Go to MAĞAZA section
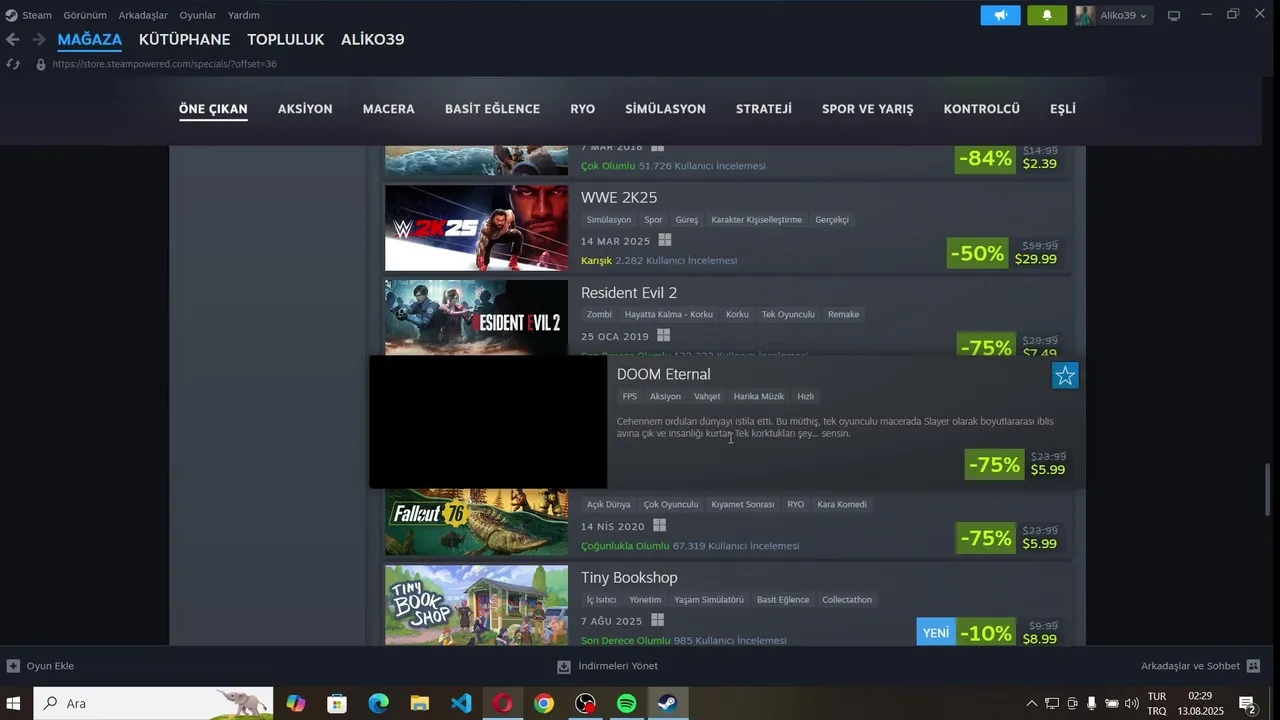Image resolution: width=1280 pixels, height=720 pixels. 90,39
